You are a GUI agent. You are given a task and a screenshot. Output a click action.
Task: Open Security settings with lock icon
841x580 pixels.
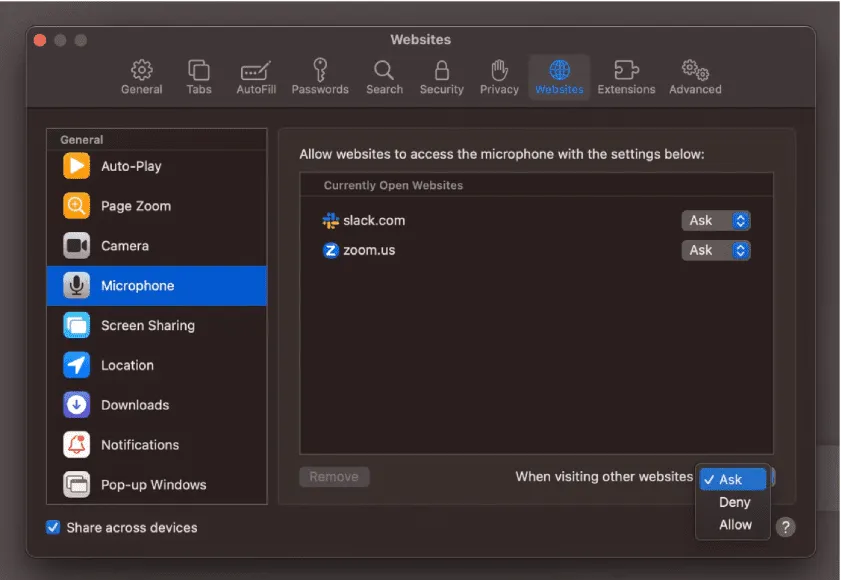click(441, 77)
